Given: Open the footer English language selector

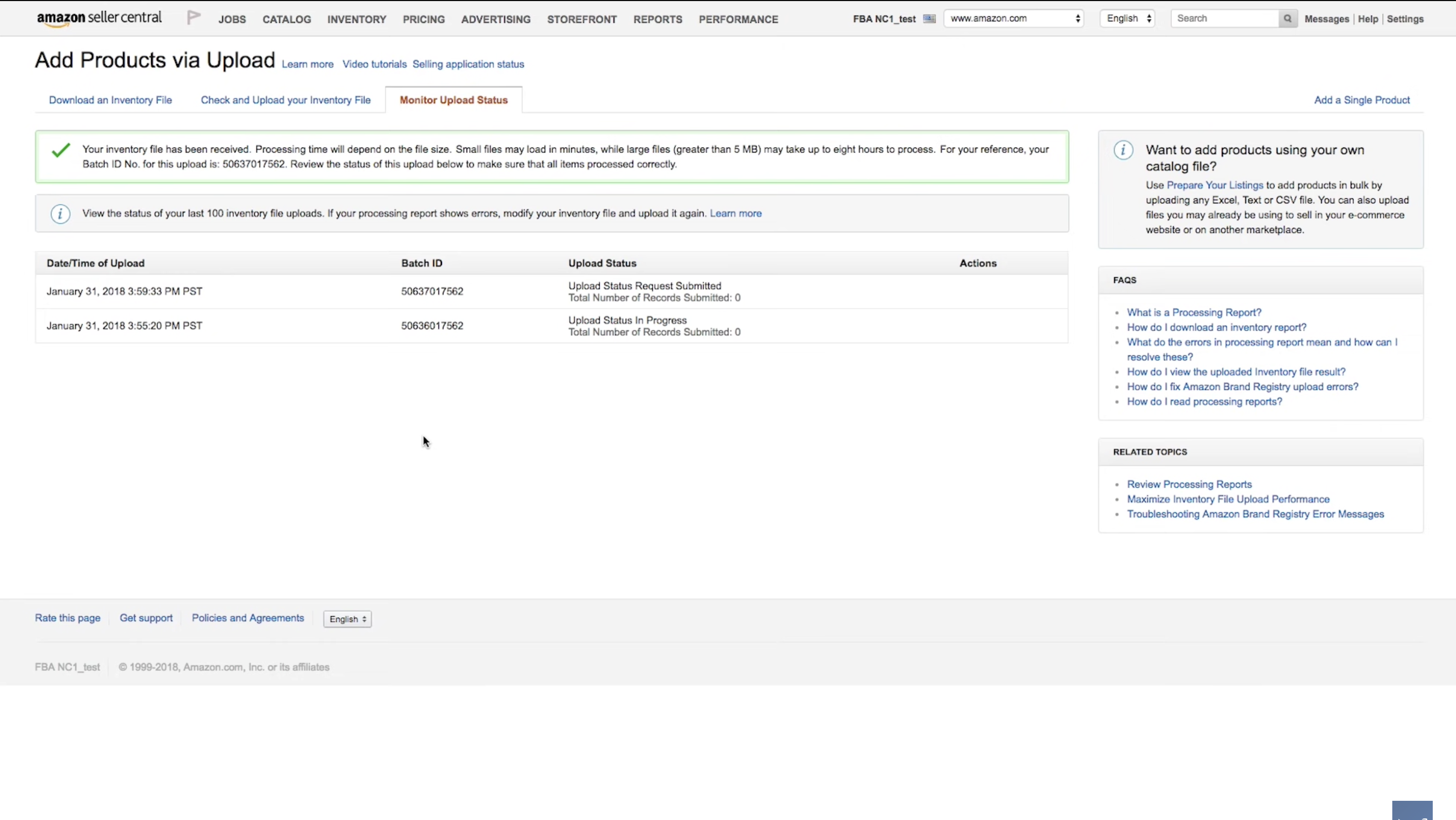Looking at the screenshot, I should point(347,619).
